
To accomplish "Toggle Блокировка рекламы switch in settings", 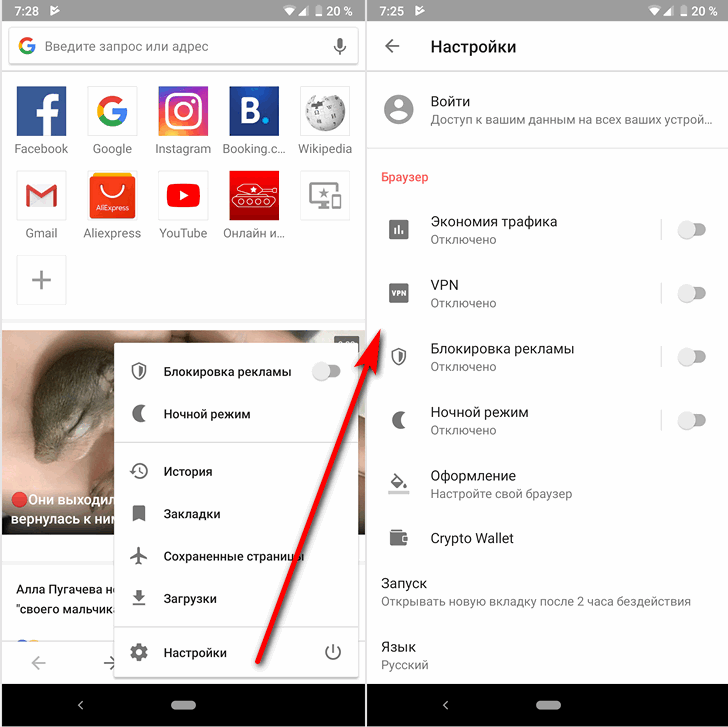I will 692,357.
